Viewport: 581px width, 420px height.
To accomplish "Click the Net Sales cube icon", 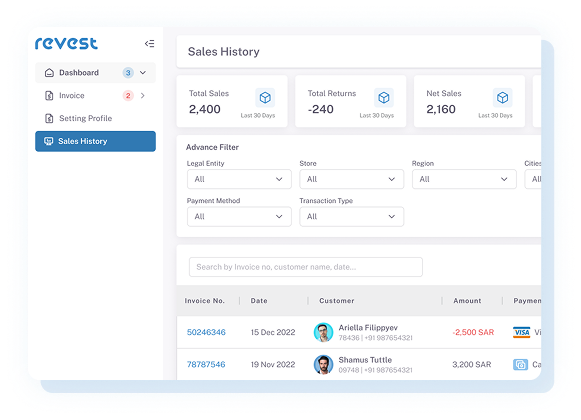I will pyautogui.click(x=502, y=97).
